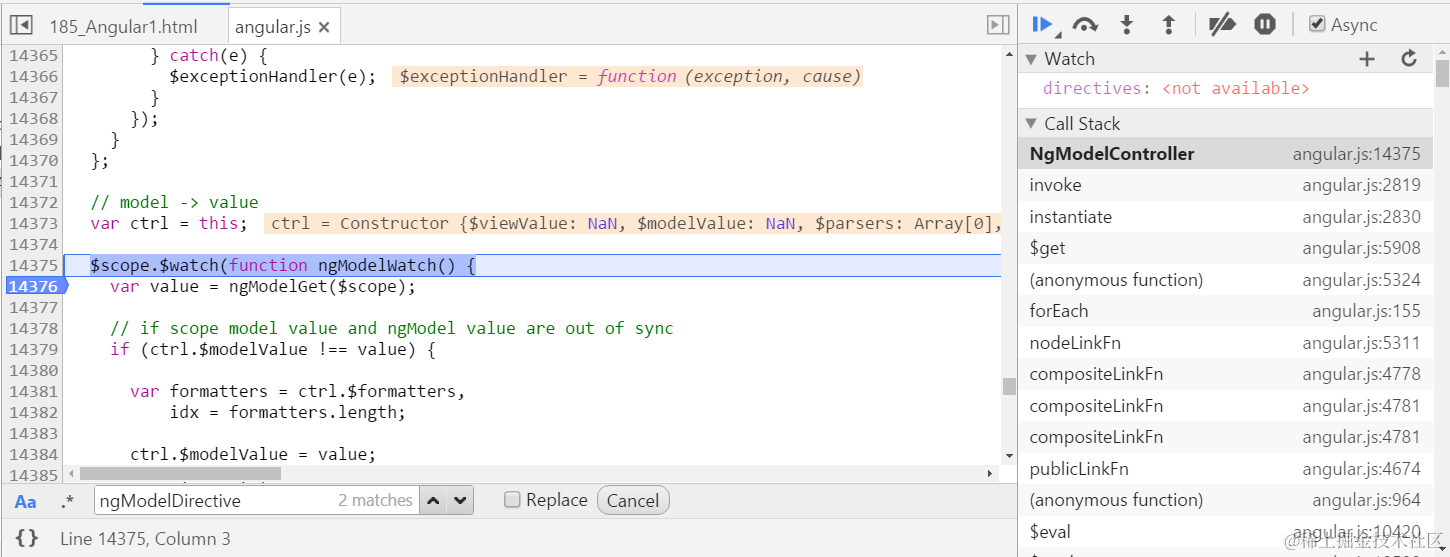Collapse the Watch section
Screen dimensions: 1450x557
[x=1032, y=59]
